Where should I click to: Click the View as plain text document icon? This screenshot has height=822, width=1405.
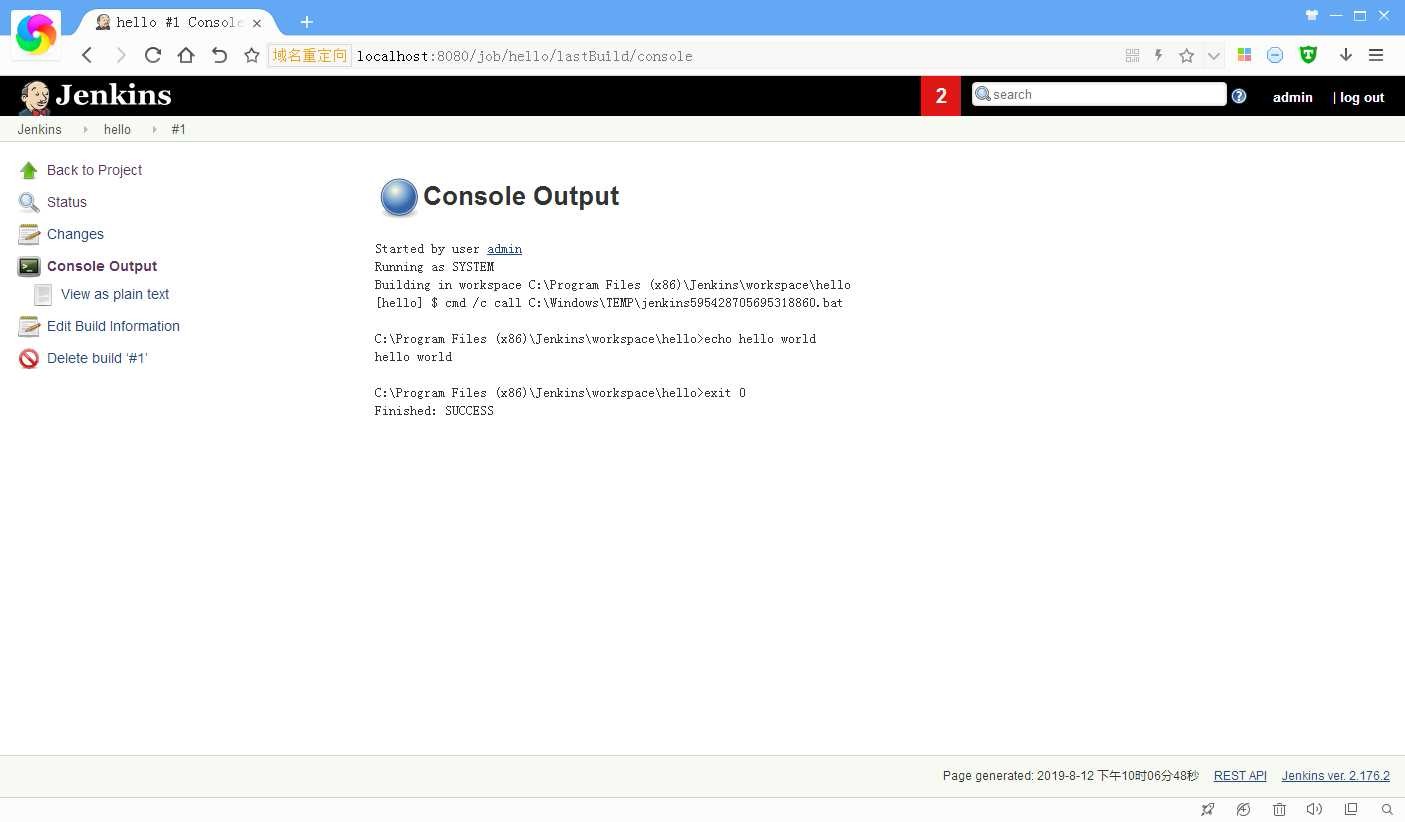coord(43,294)
